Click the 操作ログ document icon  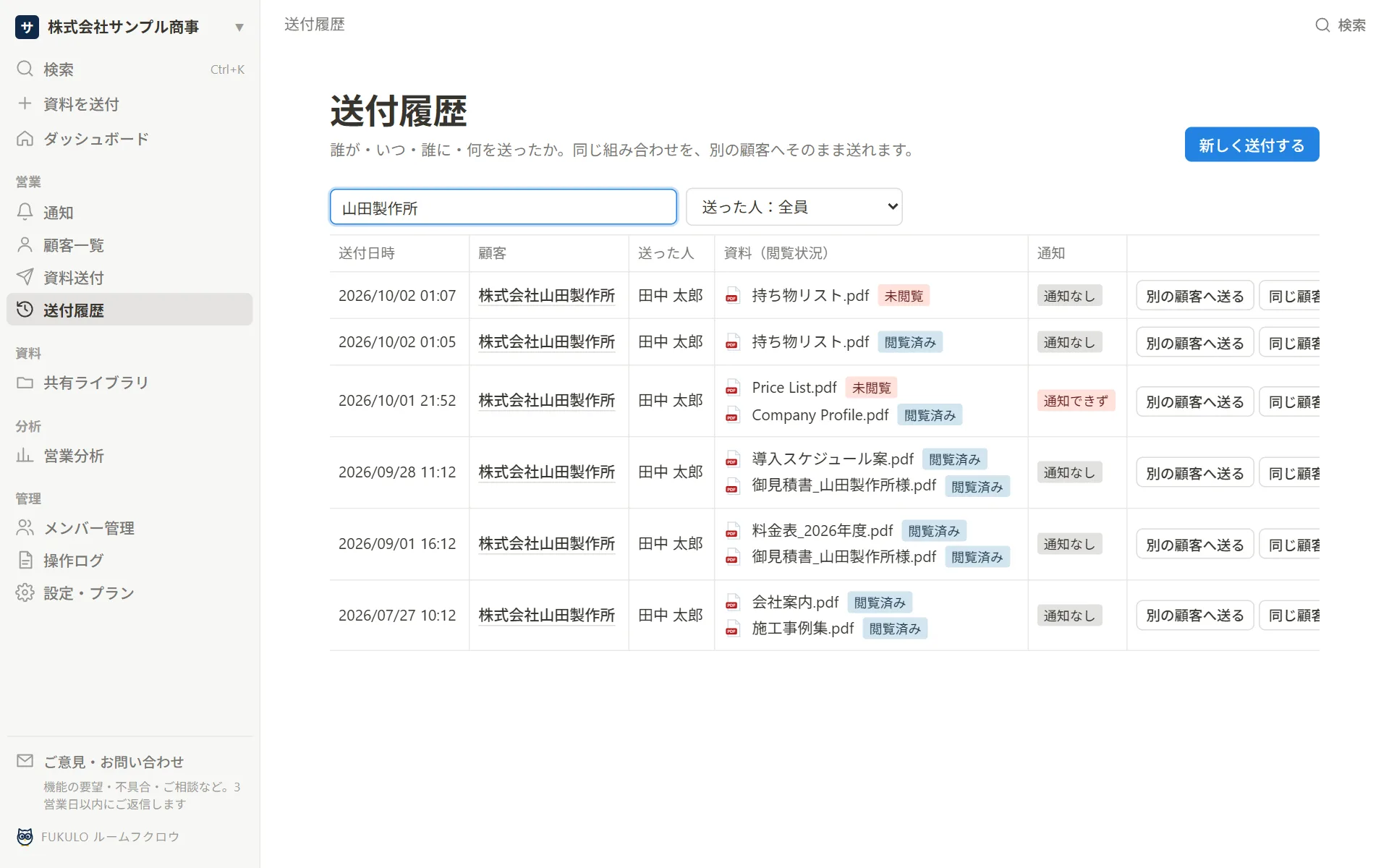[x=25, y=560]
